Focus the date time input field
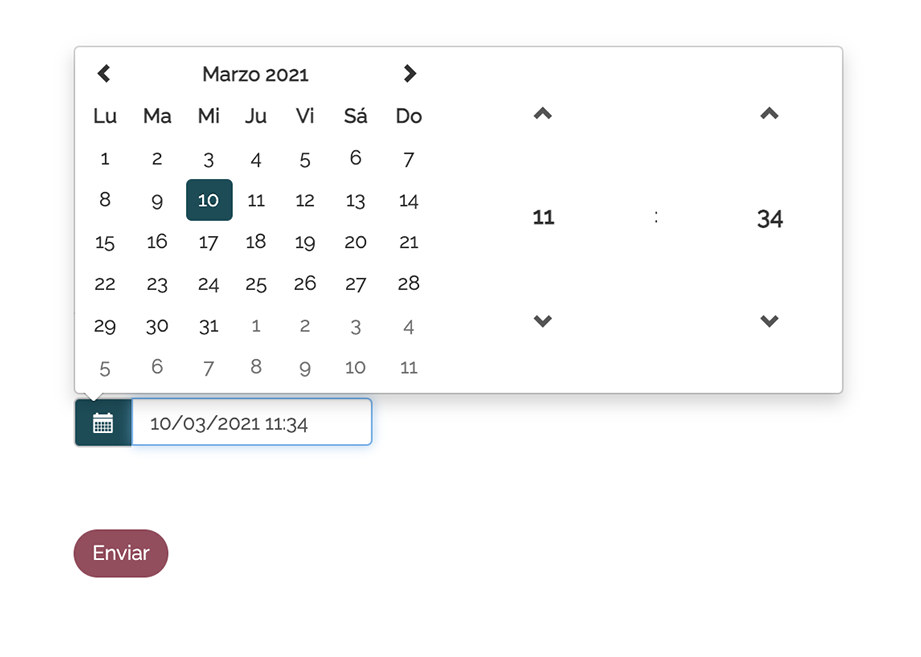The image size is (921, 657). tap(252, 423)
